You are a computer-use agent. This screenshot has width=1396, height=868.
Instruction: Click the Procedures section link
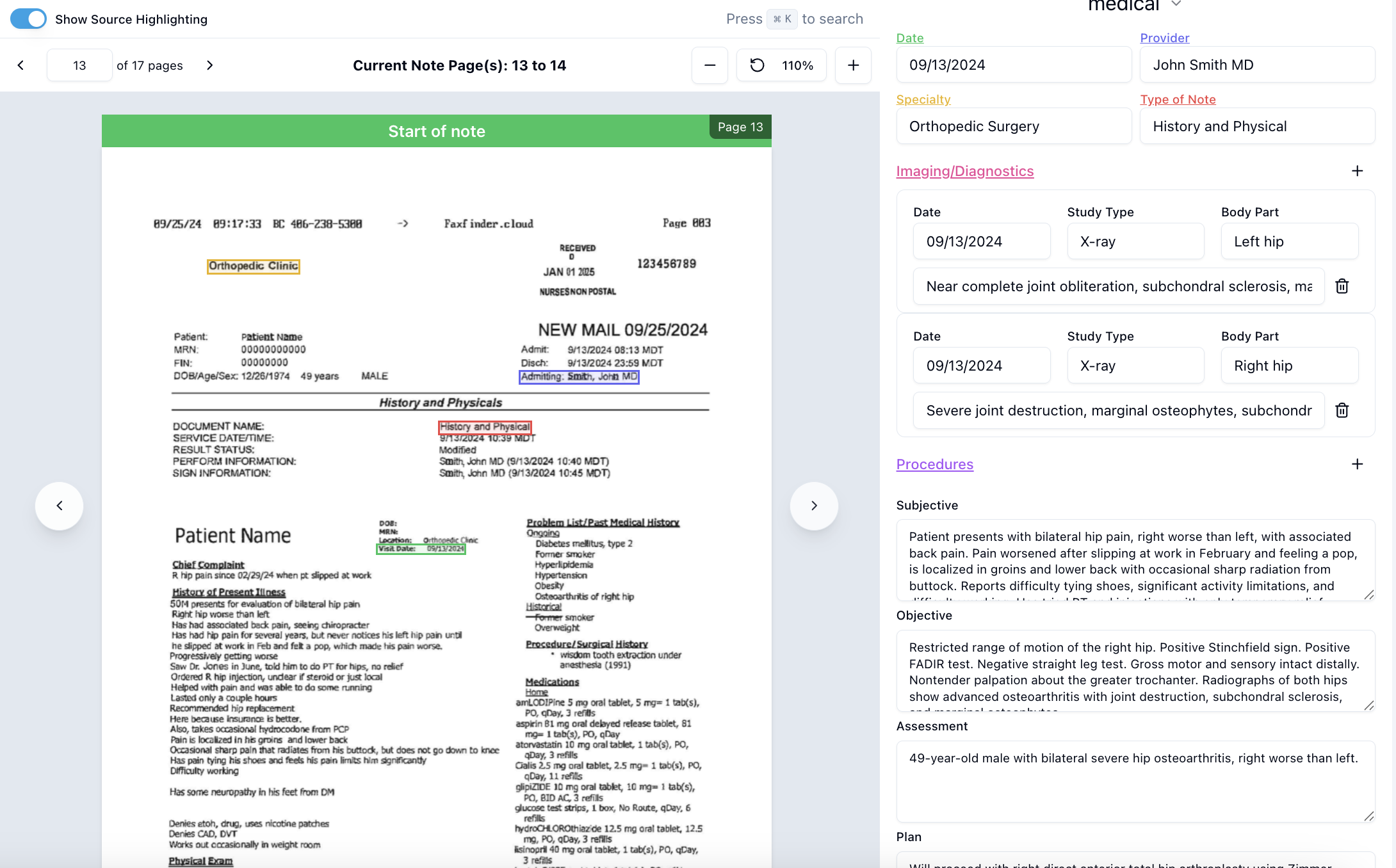coord(934,463)
